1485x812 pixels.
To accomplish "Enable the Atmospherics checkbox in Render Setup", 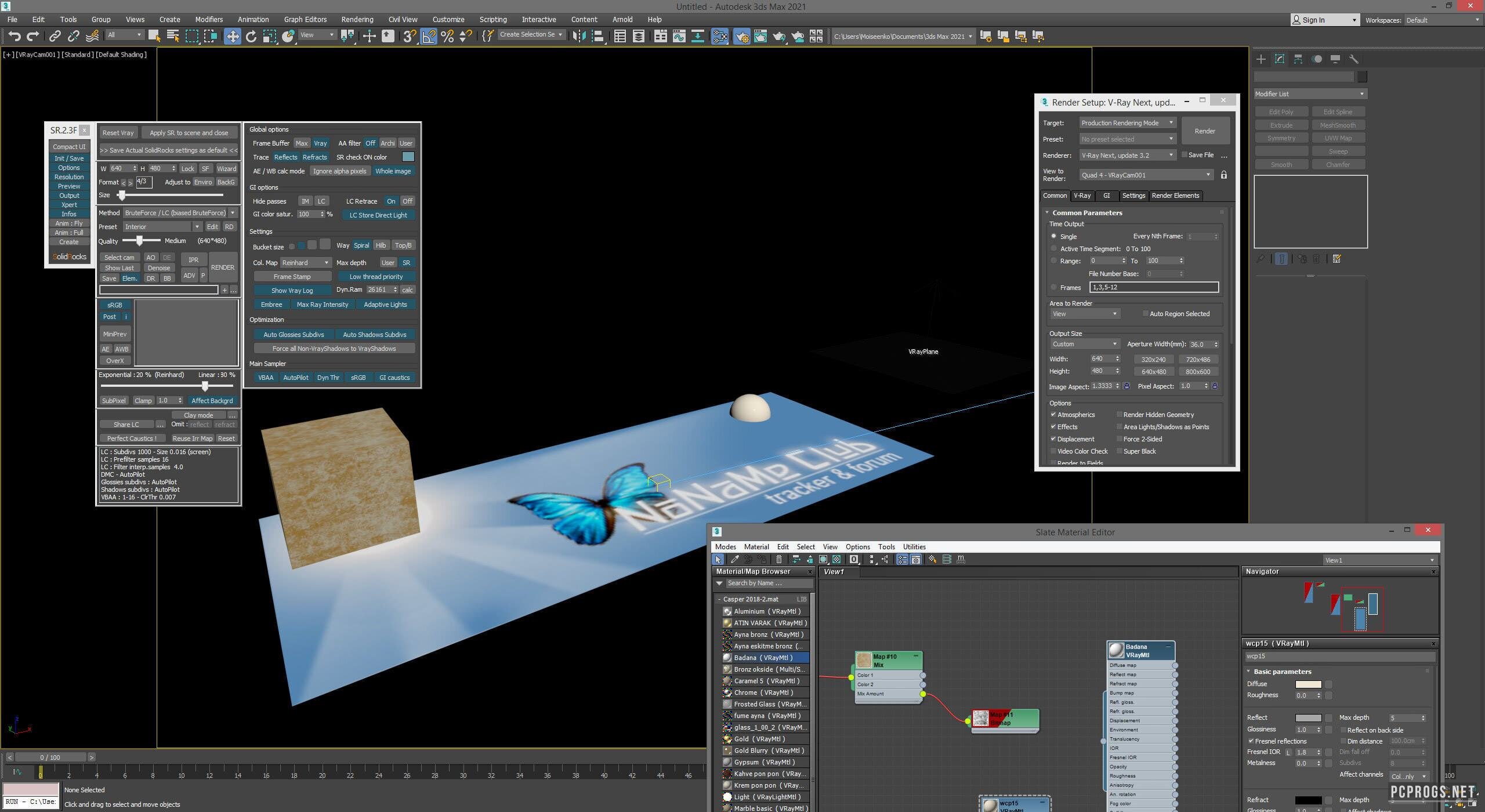I will coord(1054,414).
